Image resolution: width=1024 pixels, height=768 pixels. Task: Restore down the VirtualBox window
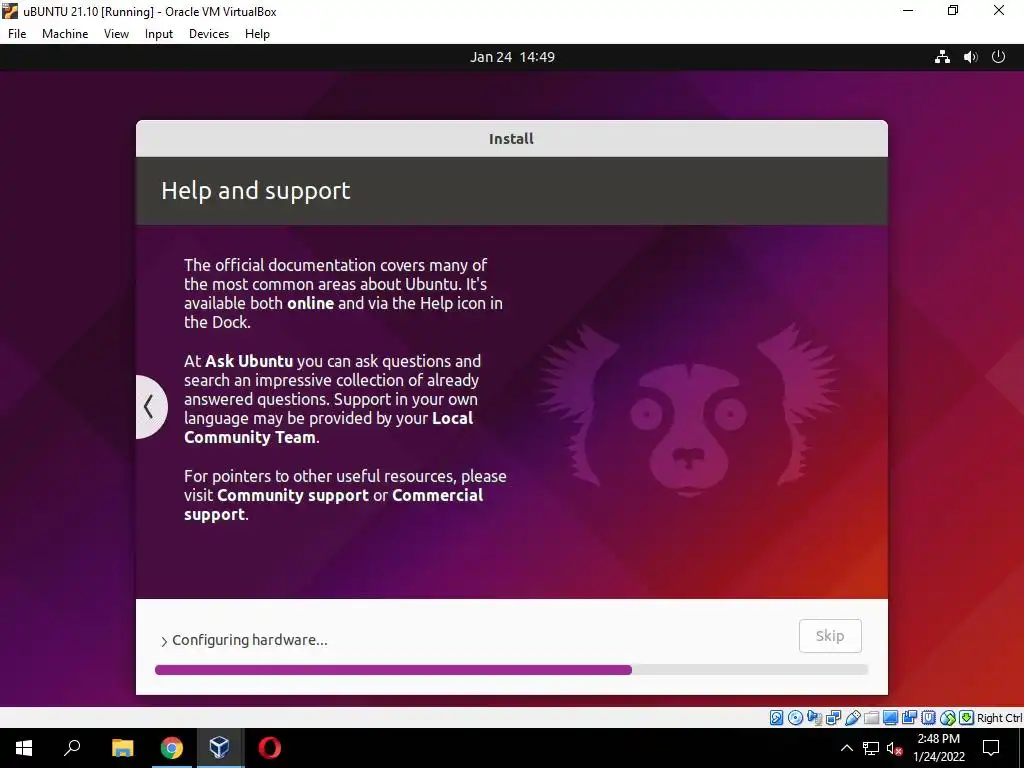click(953, 11)
